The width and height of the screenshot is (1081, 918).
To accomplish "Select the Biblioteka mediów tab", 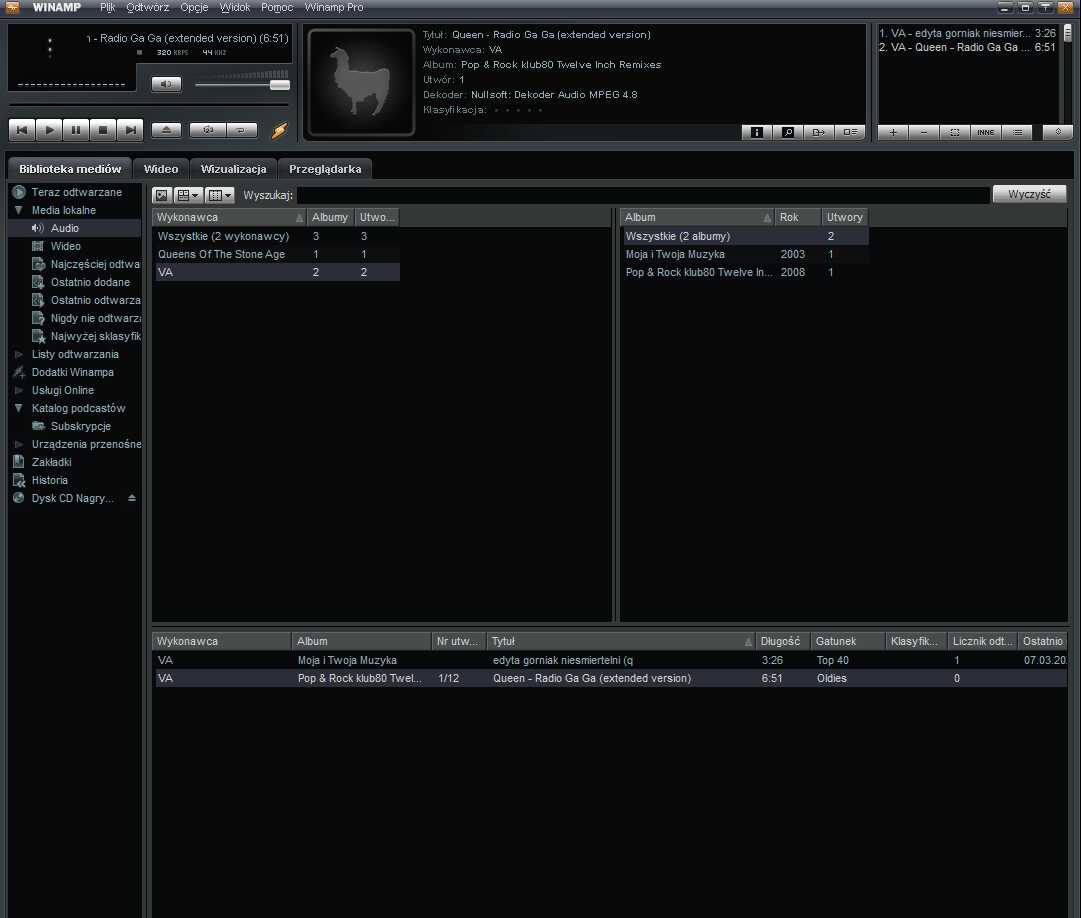I will click(70, 169).
